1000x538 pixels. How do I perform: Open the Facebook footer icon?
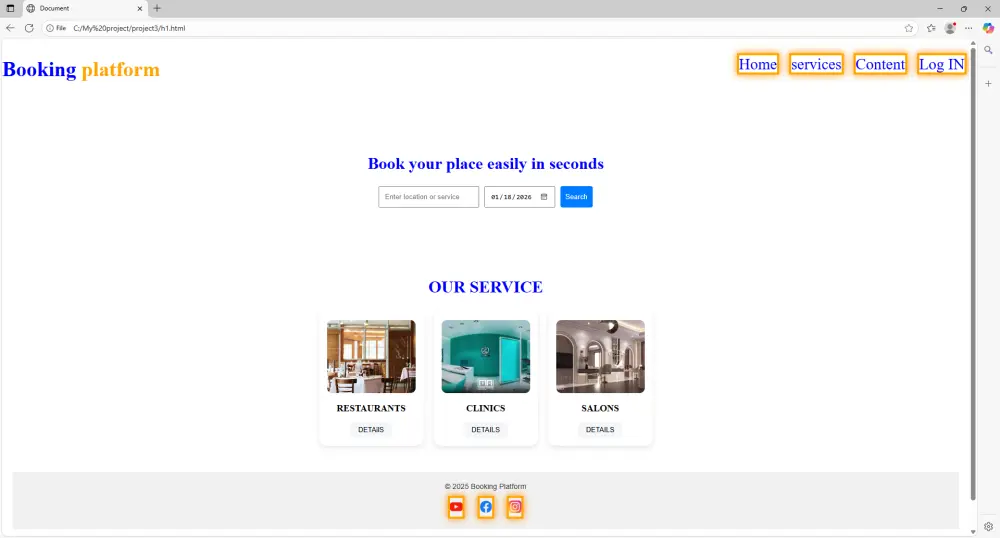(x=486, y=507)
